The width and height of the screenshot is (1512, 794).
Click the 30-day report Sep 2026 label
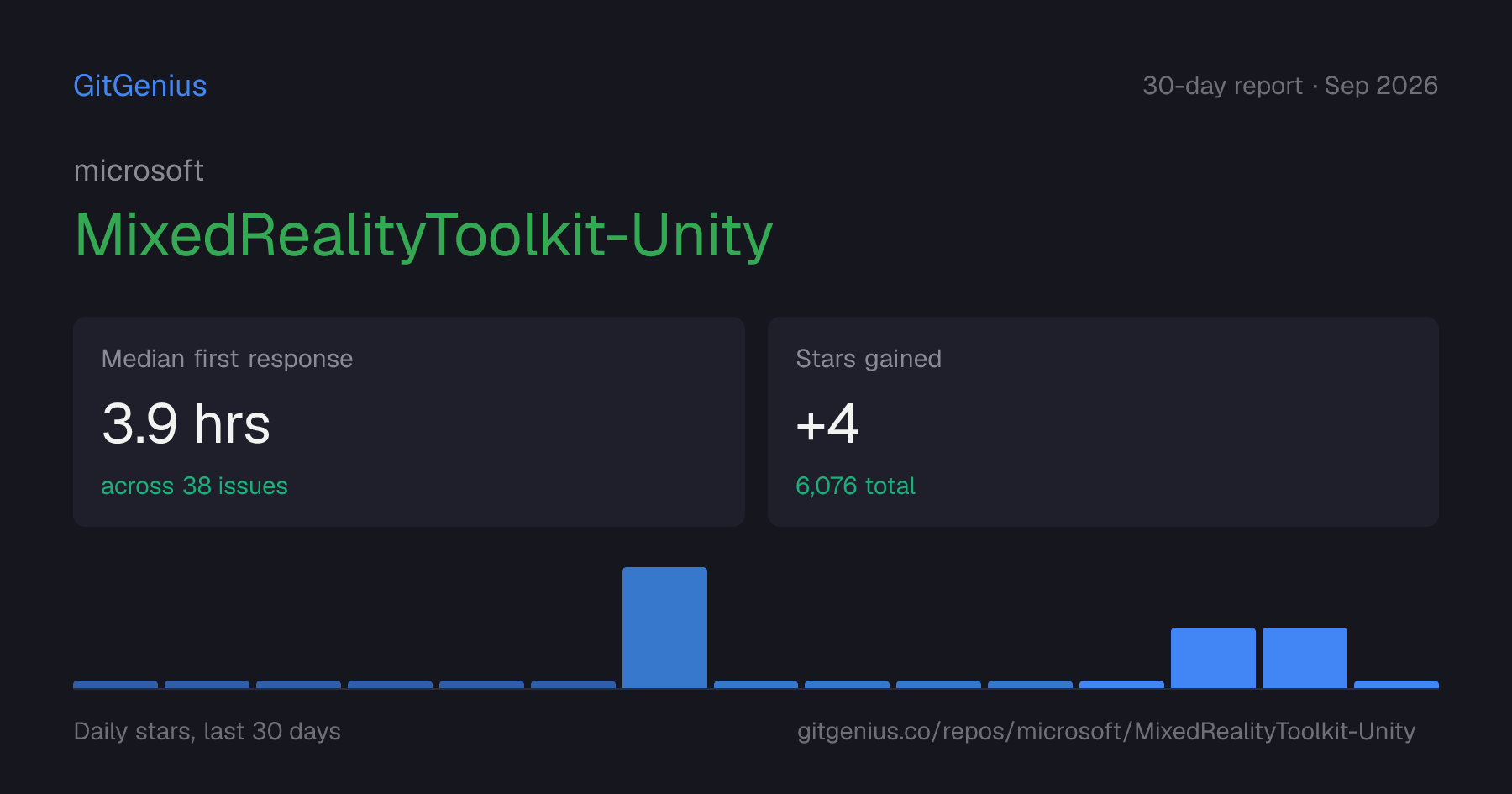point(1290,86)
